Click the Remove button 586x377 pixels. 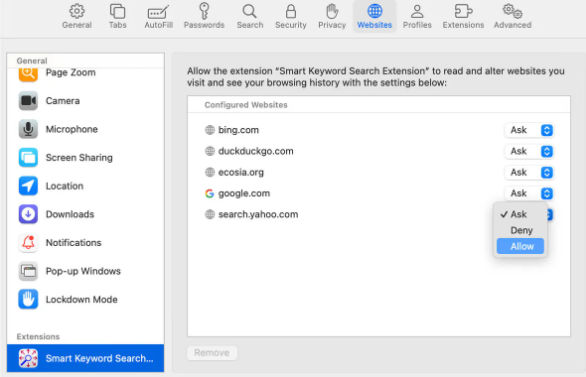coord(212,353)
